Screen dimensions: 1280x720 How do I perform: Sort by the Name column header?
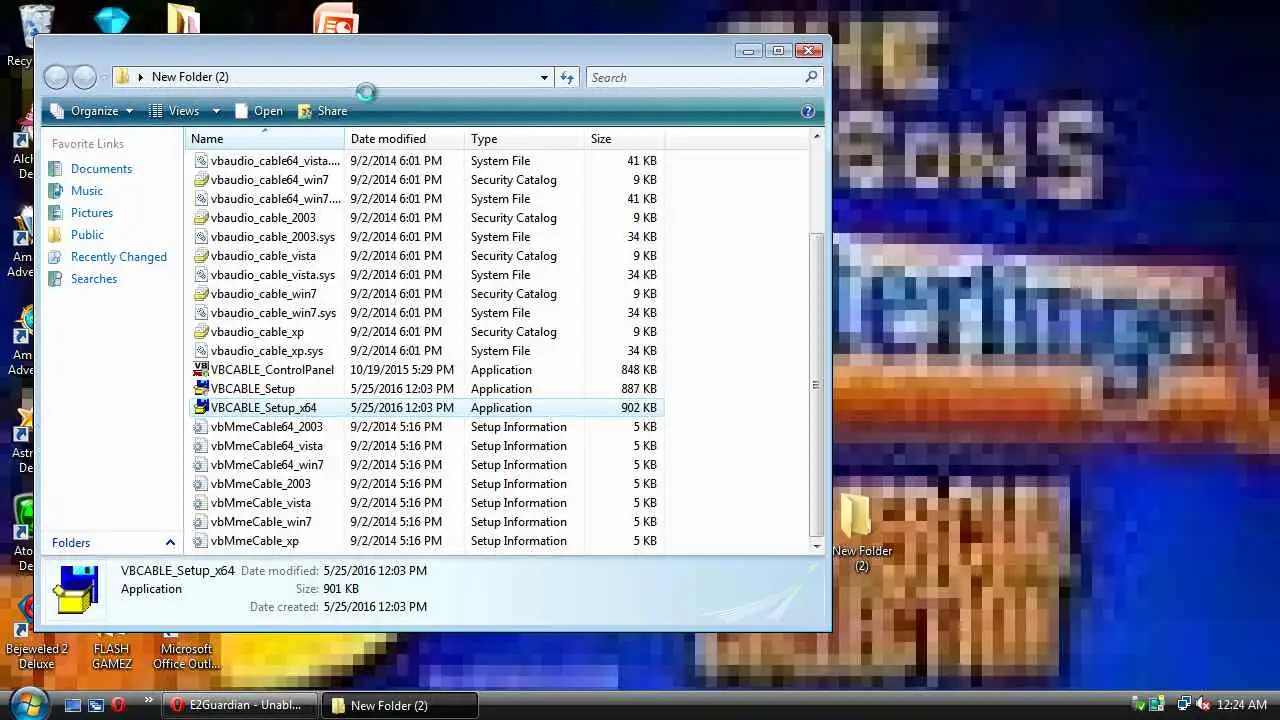(x=265, y=139)
